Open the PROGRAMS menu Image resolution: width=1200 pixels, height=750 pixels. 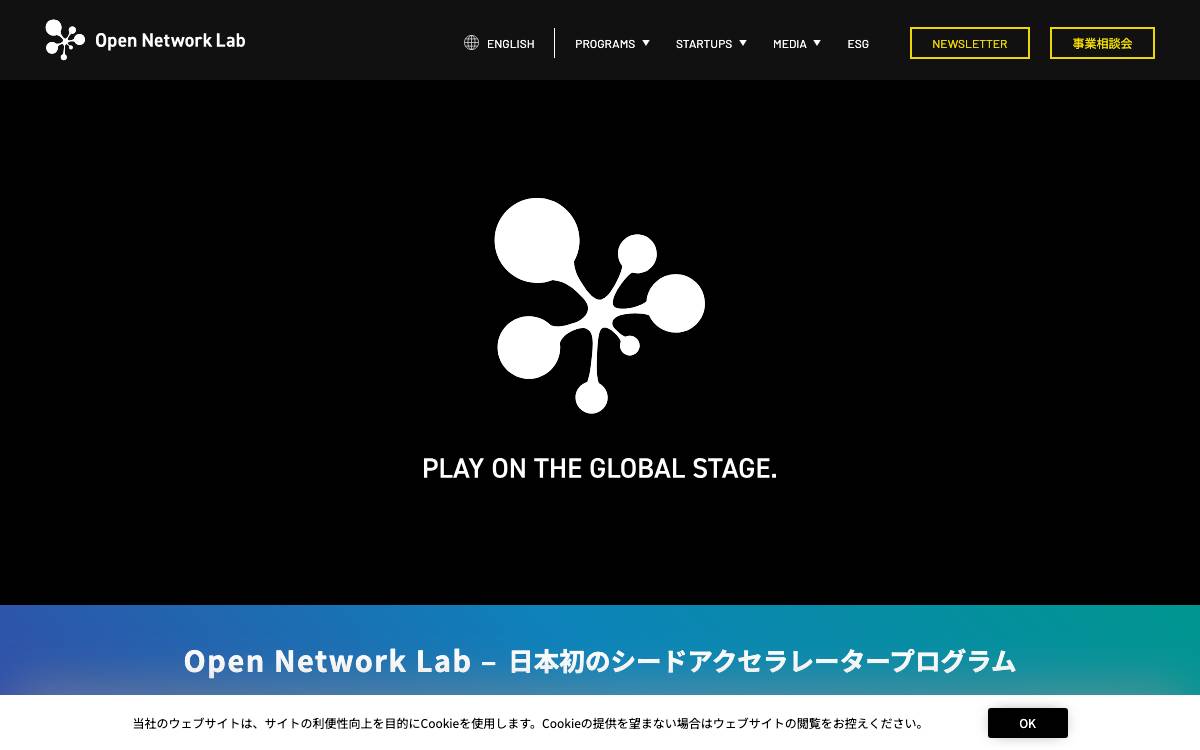pos(605,44)
